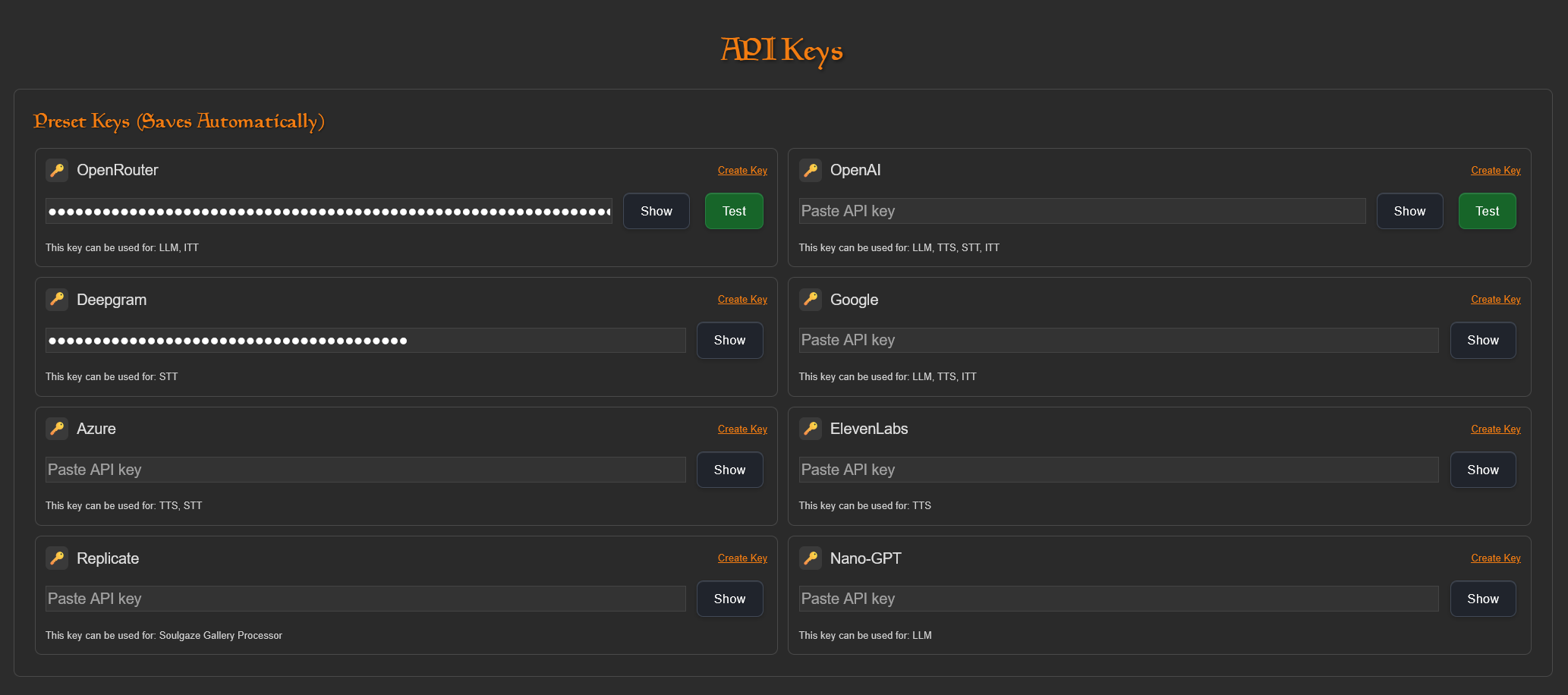1568x695 pixels.
Task: Click the key icon beside Deepgram
Action: (x=57, y=300)
